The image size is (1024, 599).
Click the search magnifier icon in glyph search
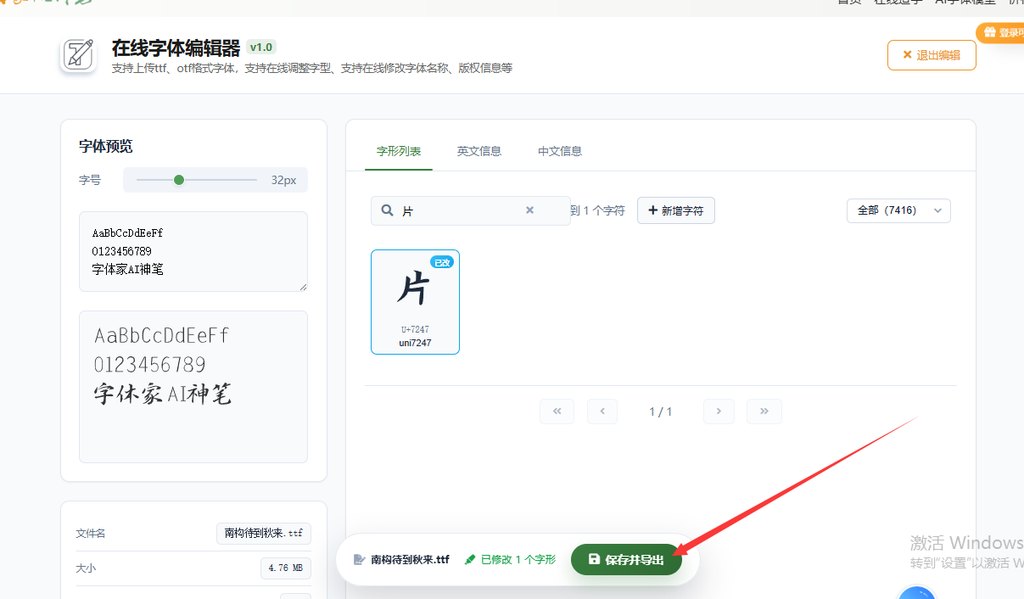pyautogui.click(x=386, y=210)
